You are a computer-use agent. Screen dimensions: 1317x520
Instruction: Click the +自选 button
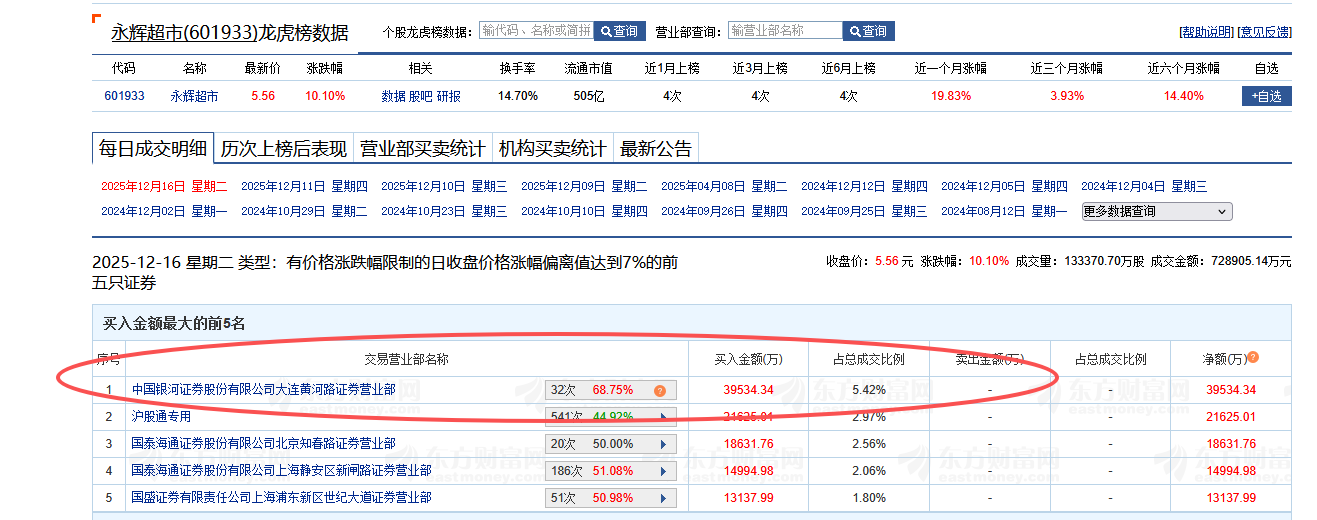pyautogui.click(x=1266, y=96)
